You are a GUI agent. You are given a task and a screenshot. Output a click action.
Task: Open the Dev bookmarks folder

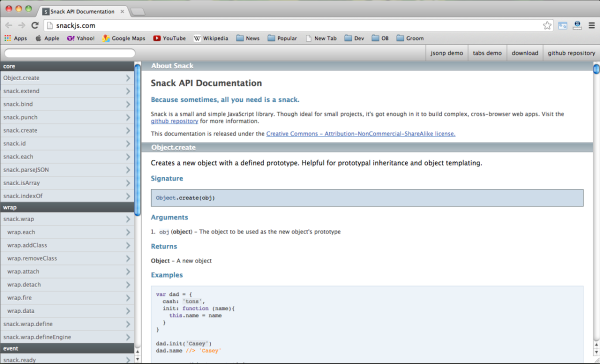(x=354, y=38)
